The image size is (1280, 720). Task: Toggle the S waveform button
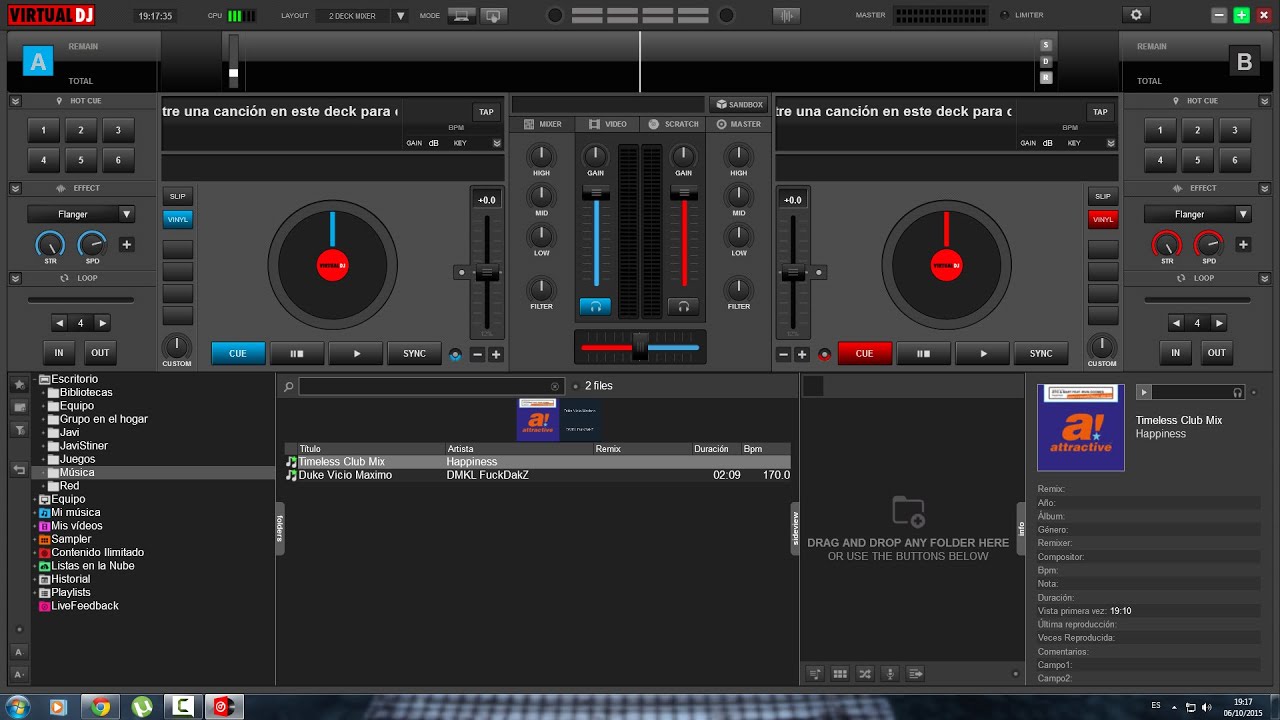(x=1046, y=45)
